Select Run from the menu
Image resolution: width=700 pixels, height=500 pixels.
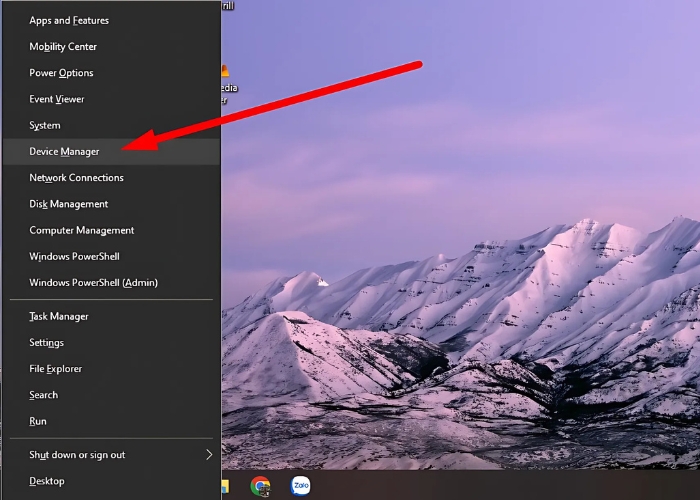tap(38, 422)
